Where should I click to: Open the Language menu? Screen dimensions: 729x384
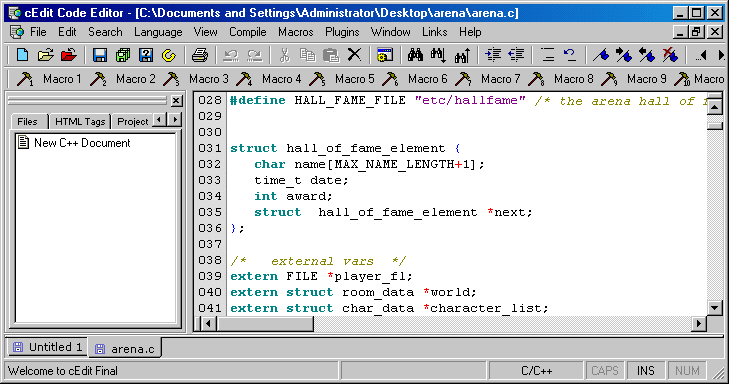tap(158, 32)
